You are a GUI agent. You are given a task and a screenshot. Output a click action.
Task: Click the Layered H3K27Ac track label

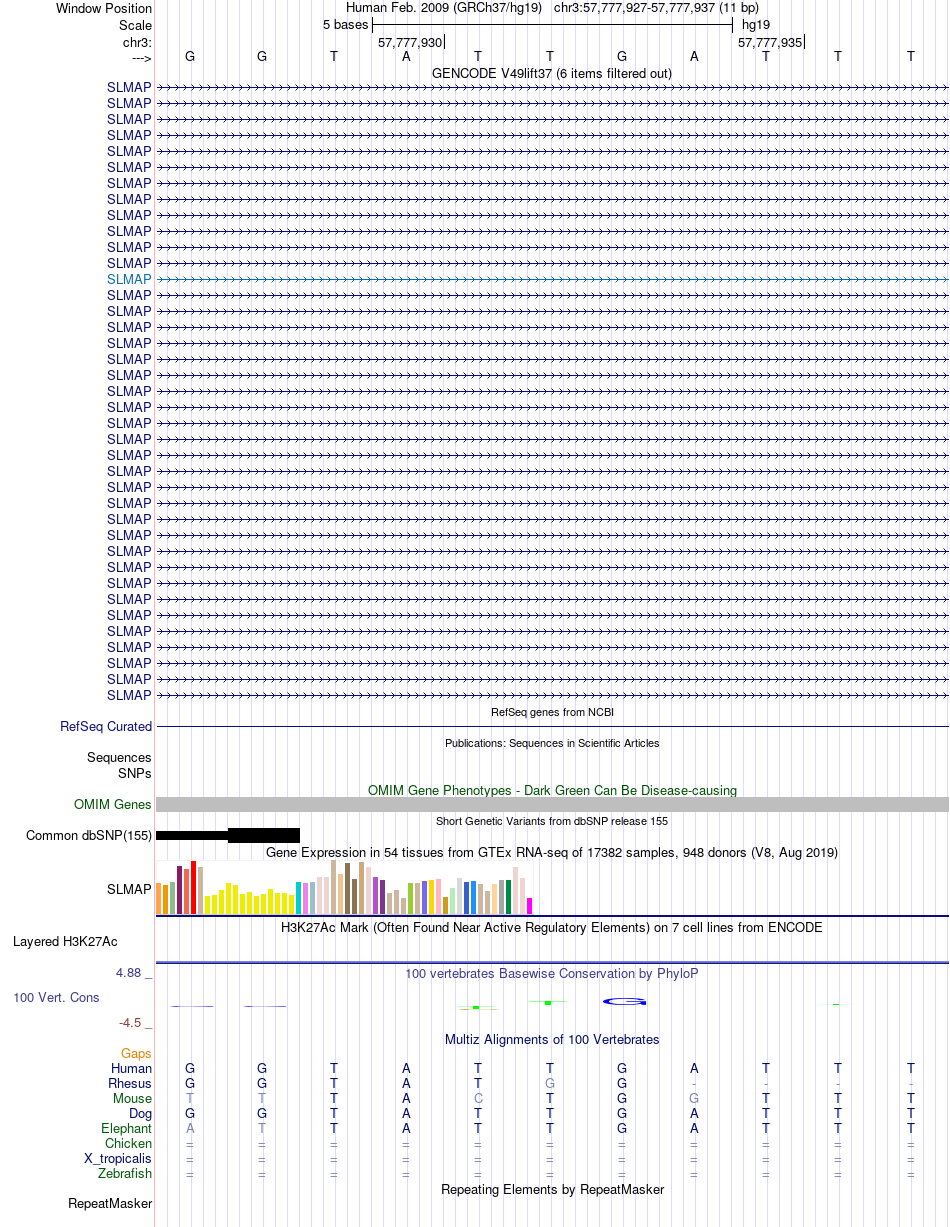pyautogui.click(x=65, y=941)
